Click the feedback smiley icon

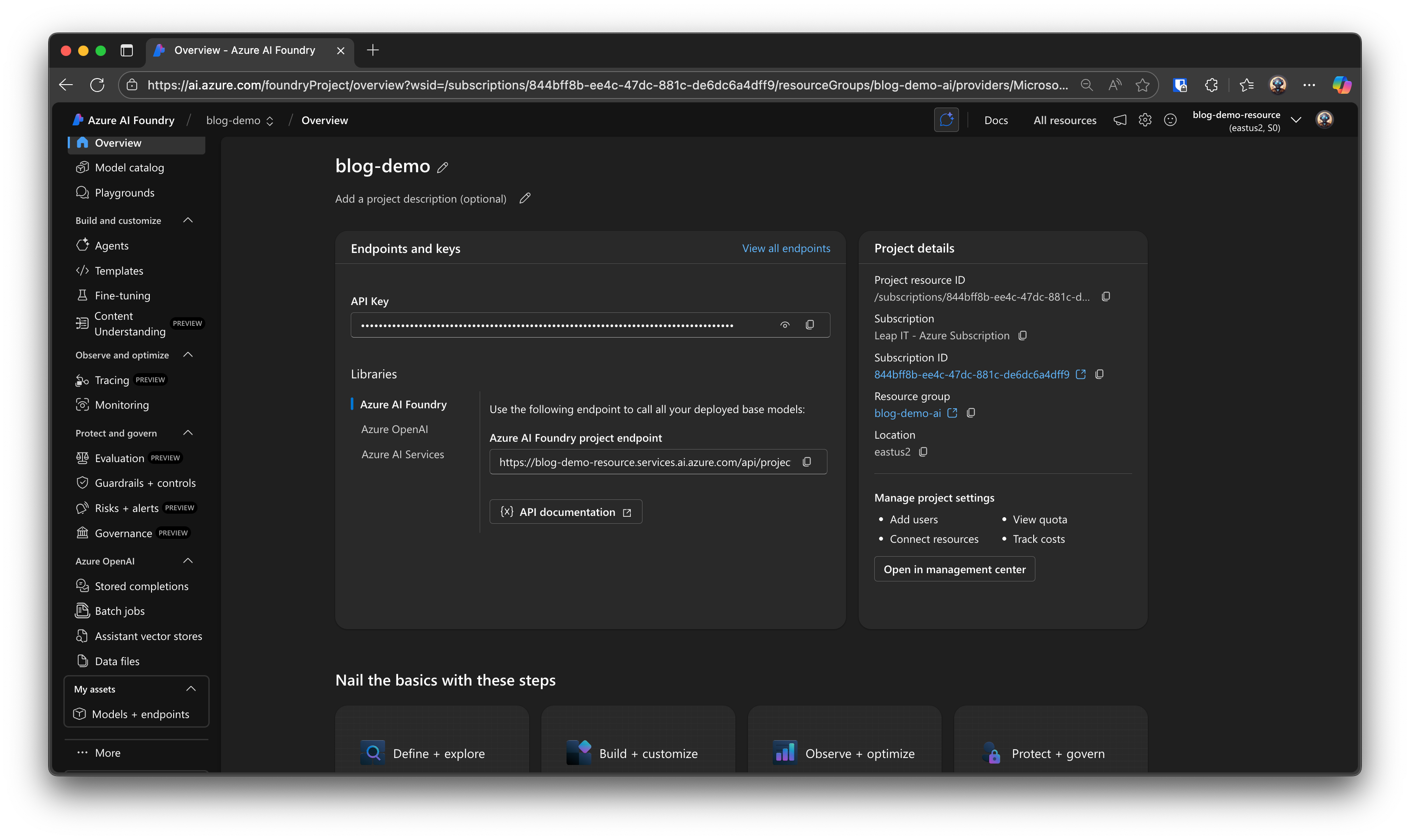coord(1170,120)
